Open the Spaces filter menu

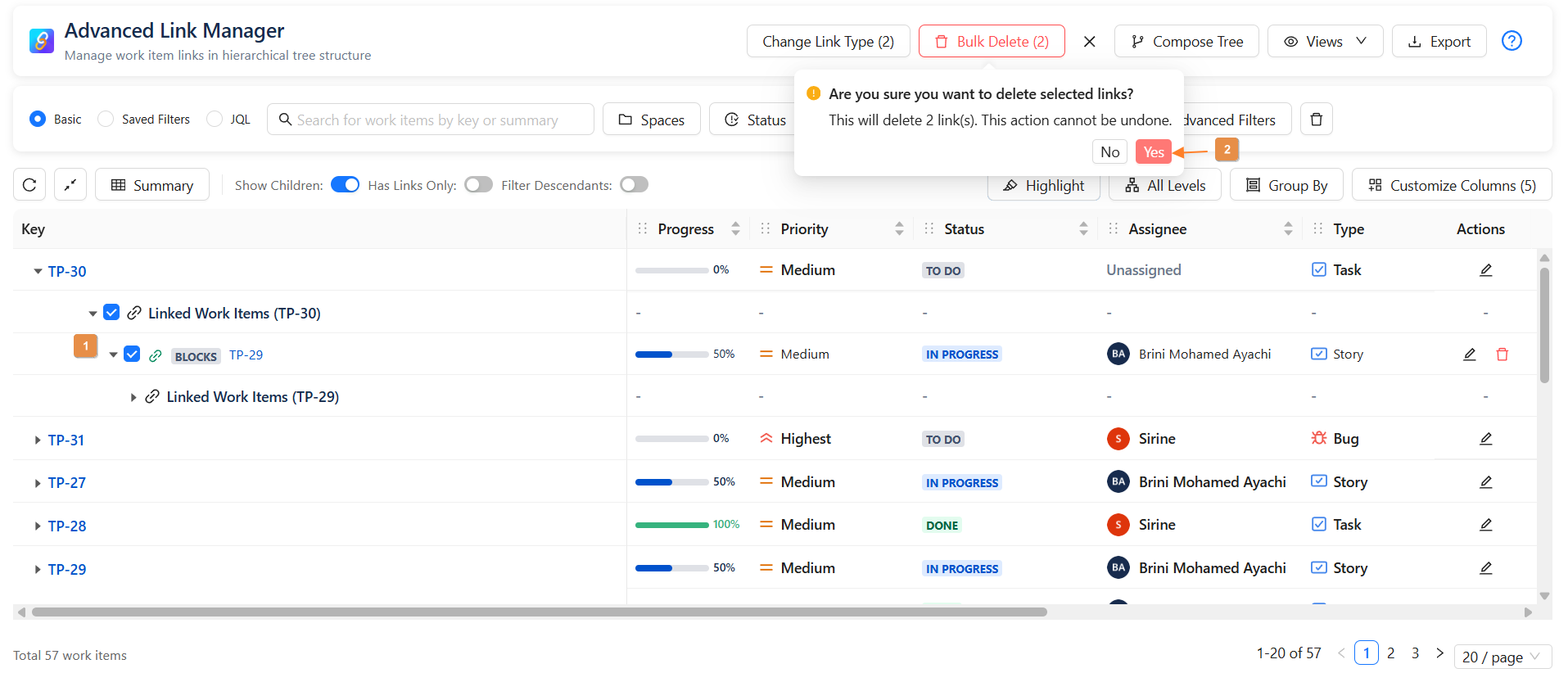(x=651, y=120)
